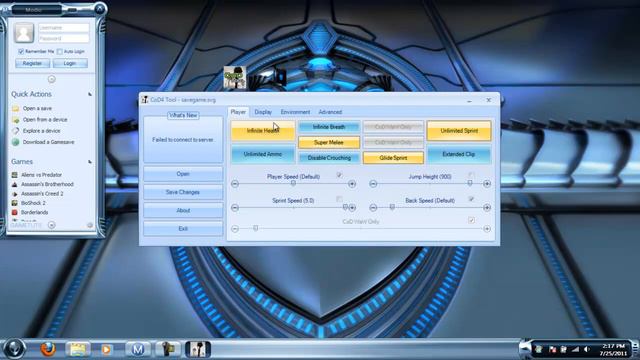Click the volume speaker icon in system tray
640x360 pixels.
click(587, 349)
